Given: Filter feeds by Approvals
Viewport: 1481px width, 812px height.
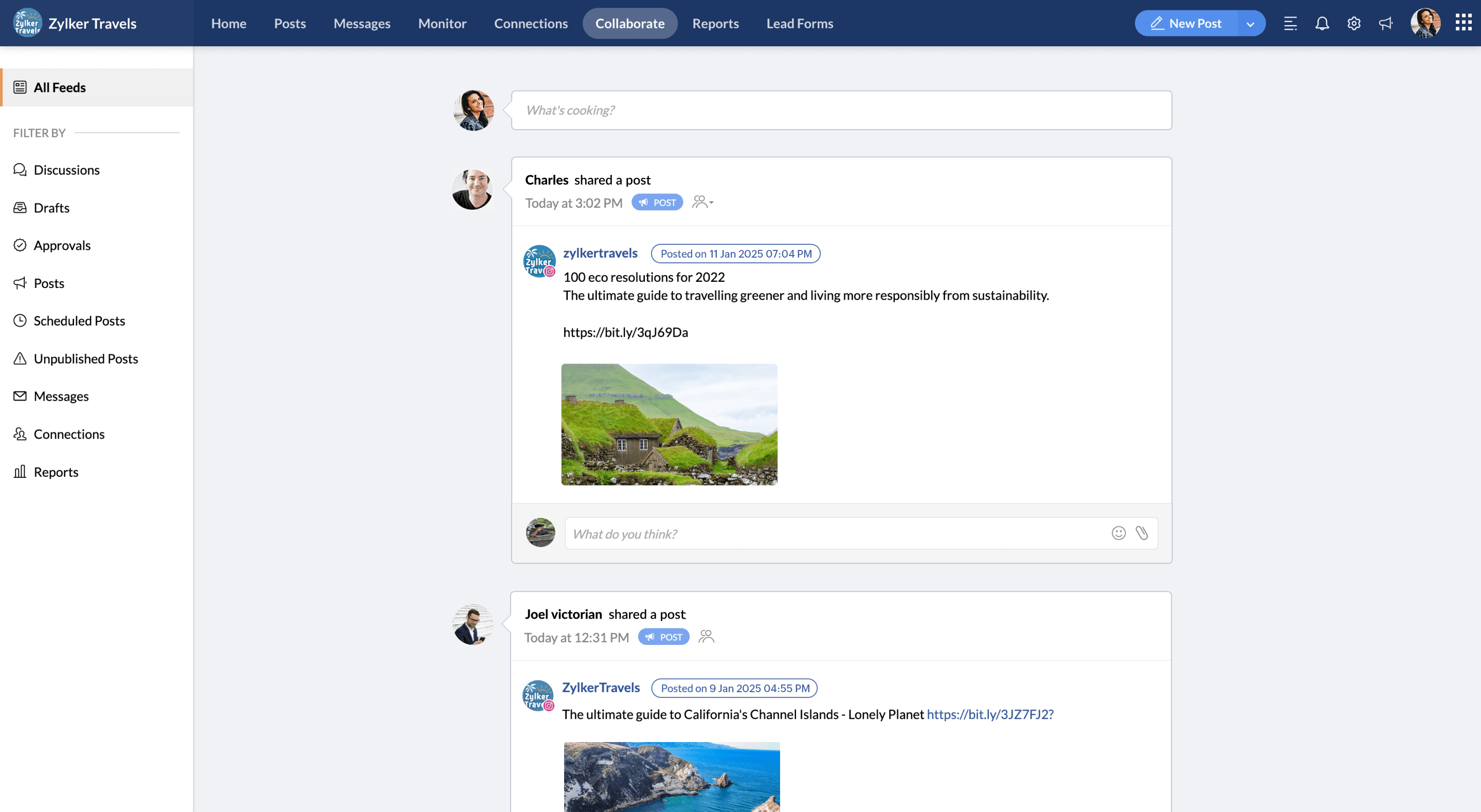Looking at the screenshot, I should tap(62, 245).
